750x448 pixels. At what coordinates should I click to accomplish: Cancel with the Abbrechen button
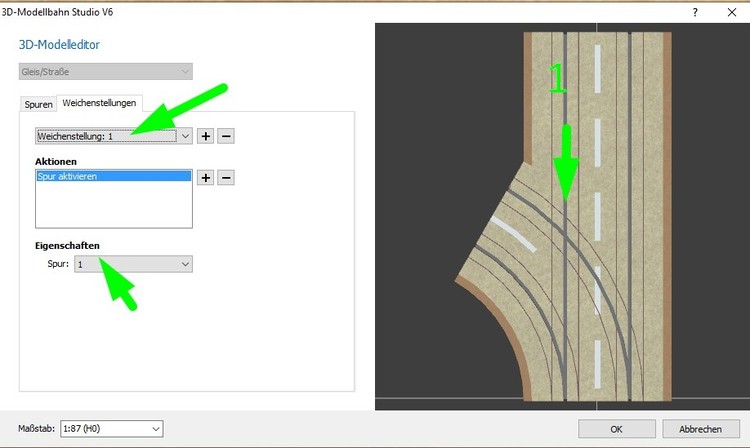tap(701, 429)
